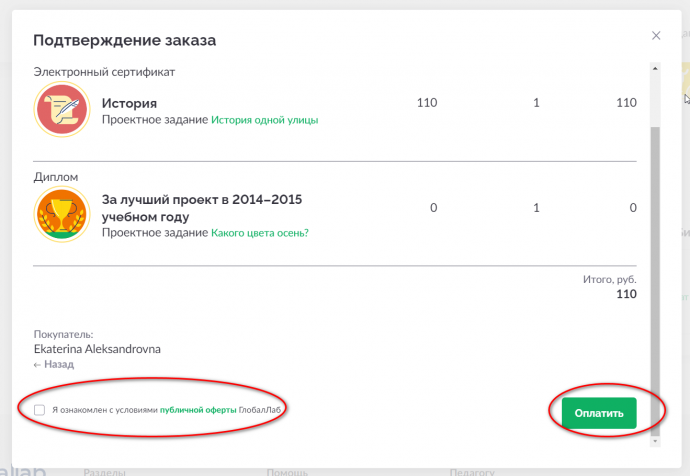
Task: Click the Подтверждение заказа heading
Action: [125, 40]
